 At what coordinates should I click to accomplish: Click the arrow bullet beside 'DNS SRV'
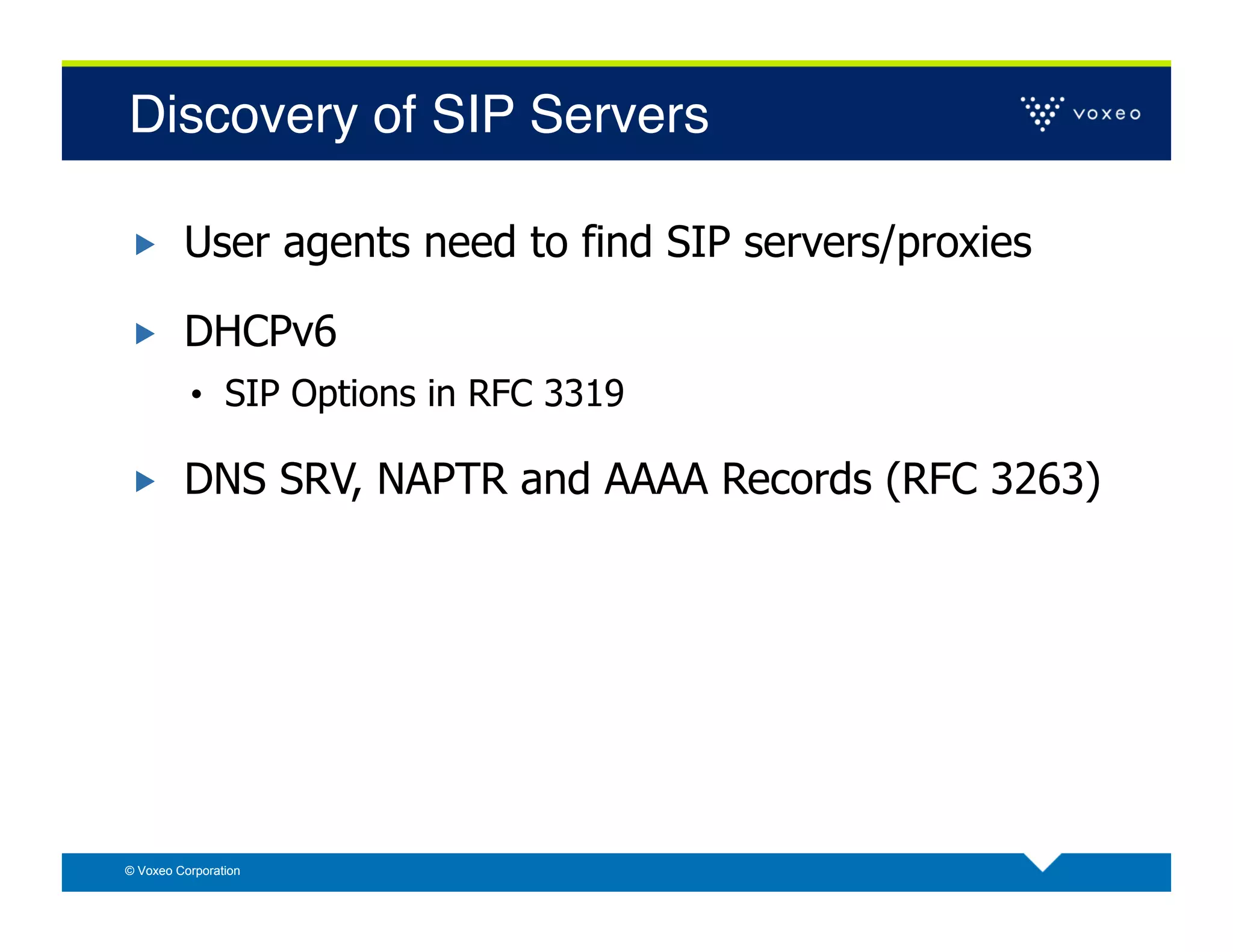[x=145, y=481]
